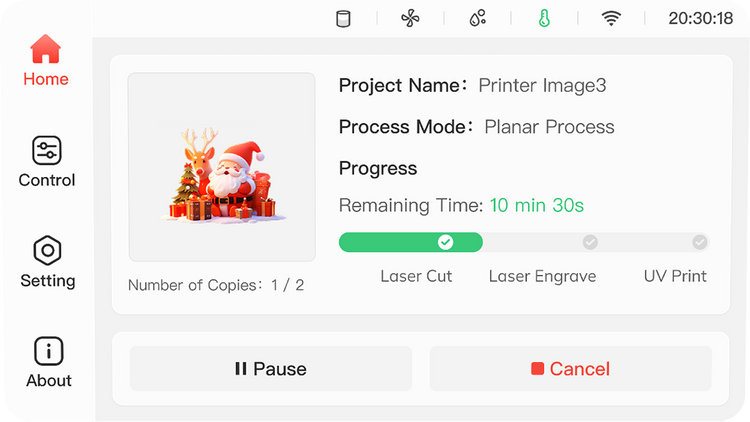Tap the fan status icon

pyautogui.click(x=410, y=19)
